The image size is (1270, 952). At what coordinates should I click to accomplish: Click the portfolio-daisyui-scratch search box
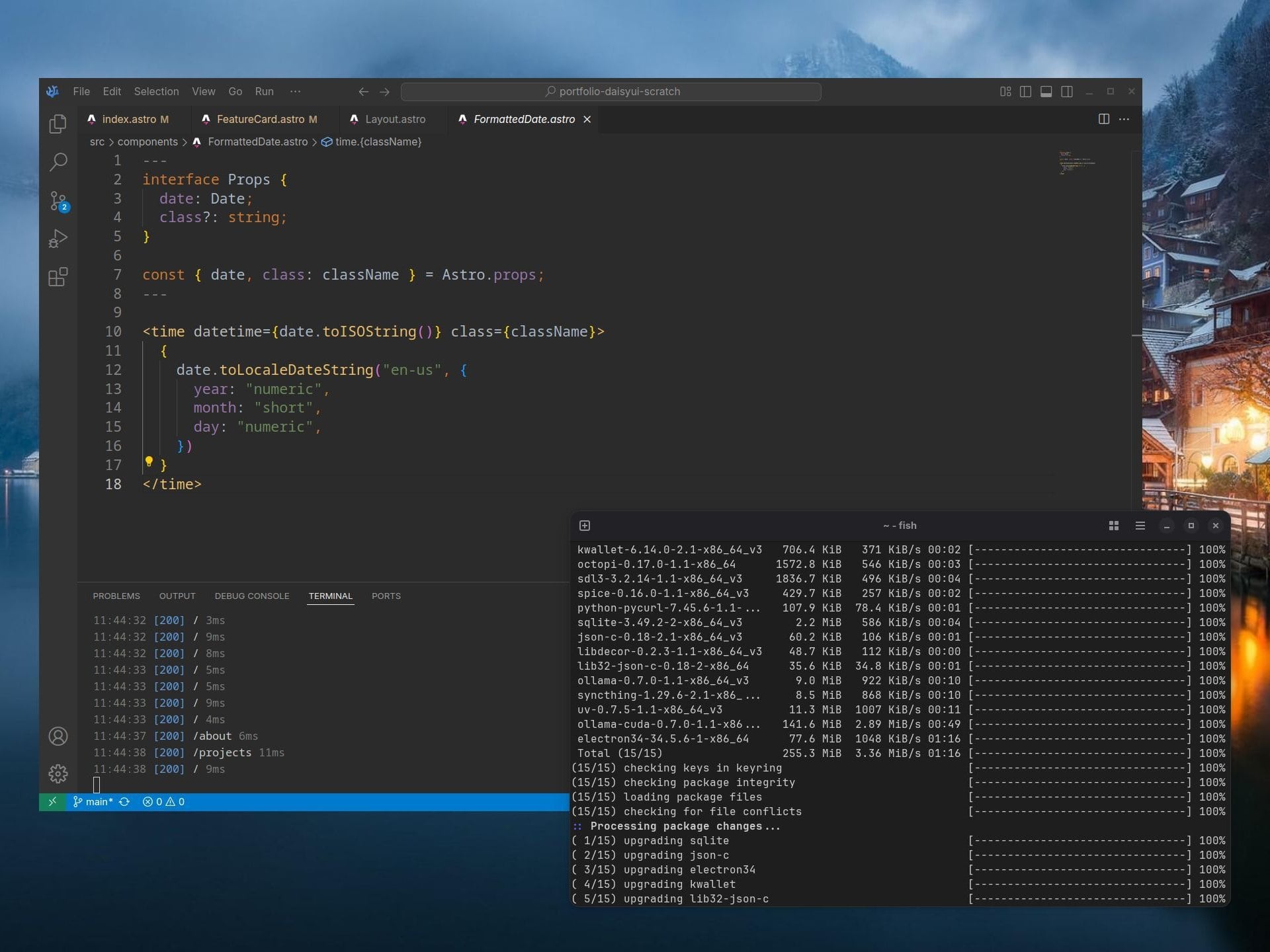(x=611, y=91)
